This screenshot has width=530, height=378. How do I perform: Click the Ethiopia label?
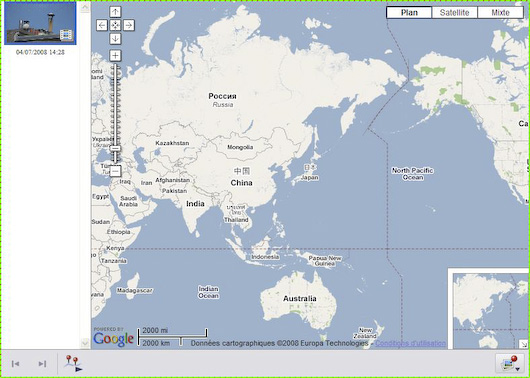click(118, 232)
